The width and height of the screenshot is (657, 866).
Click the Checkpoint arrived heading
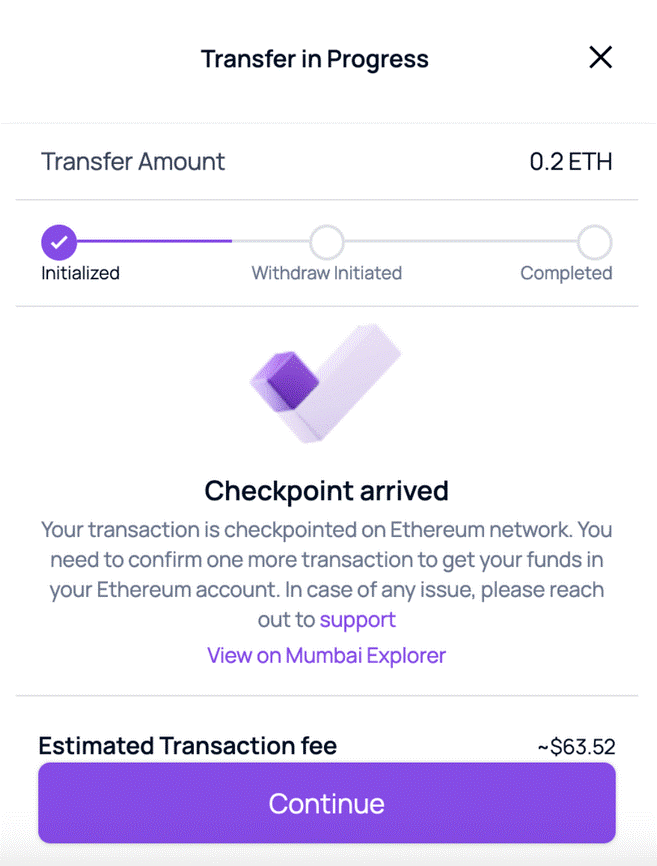(x=326, y=491)
